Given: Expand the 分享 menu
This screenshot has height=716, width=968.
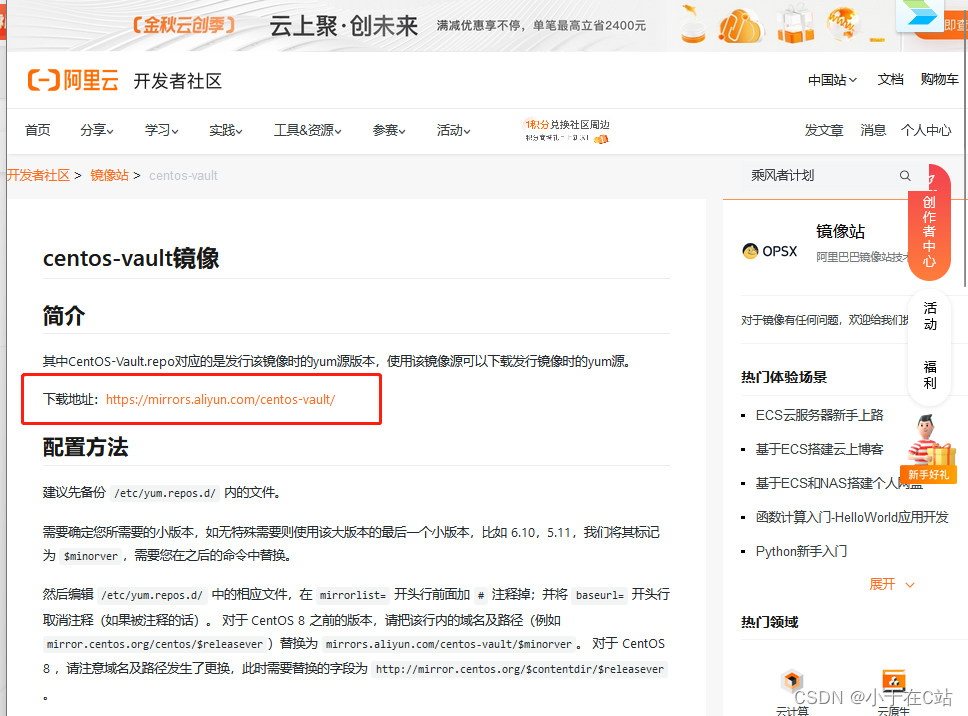Looking at the screenshot, I should (x=97, y=130).
